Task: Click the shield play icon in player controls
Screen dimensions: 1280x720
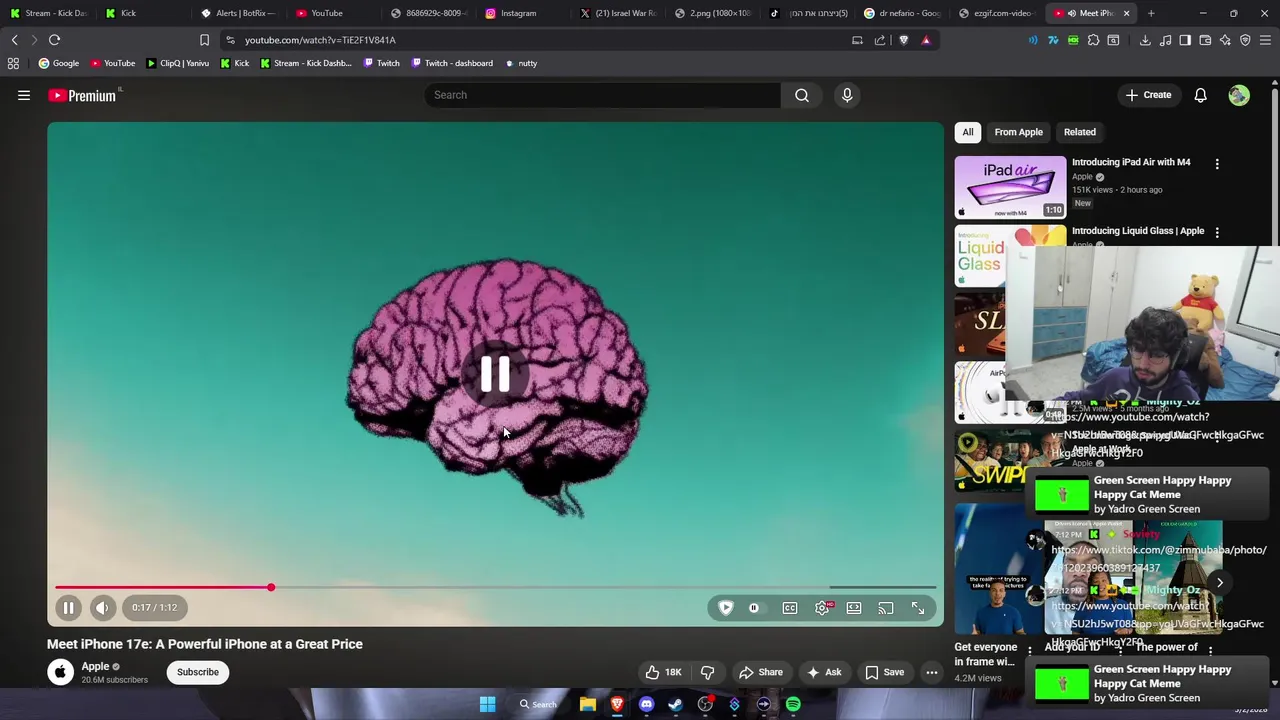Action: coord(726,608)
